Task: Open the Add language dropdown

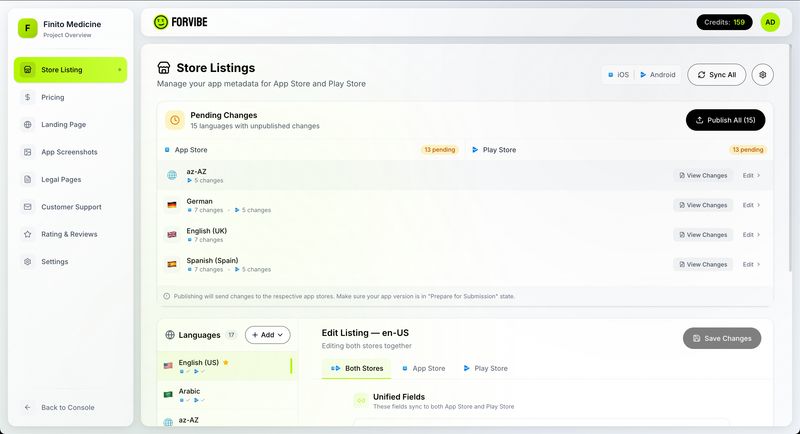Action: pyautogui.click(x=267, y=335)
